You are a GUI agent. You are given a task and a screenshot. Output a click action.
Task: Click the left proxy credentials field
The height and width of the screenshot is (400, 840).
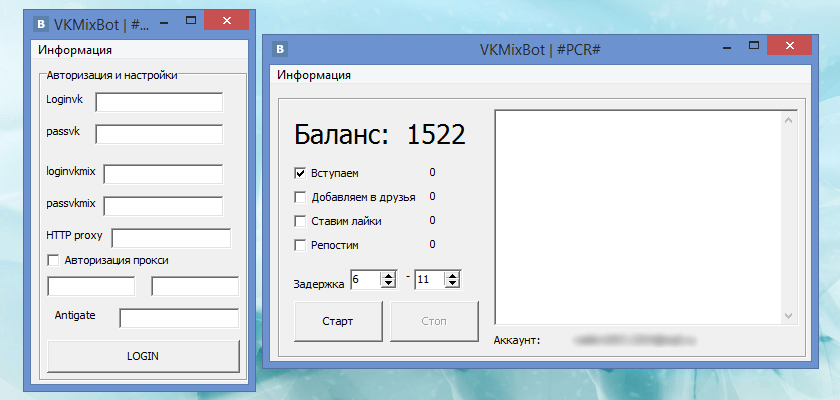tap(91, 286)
